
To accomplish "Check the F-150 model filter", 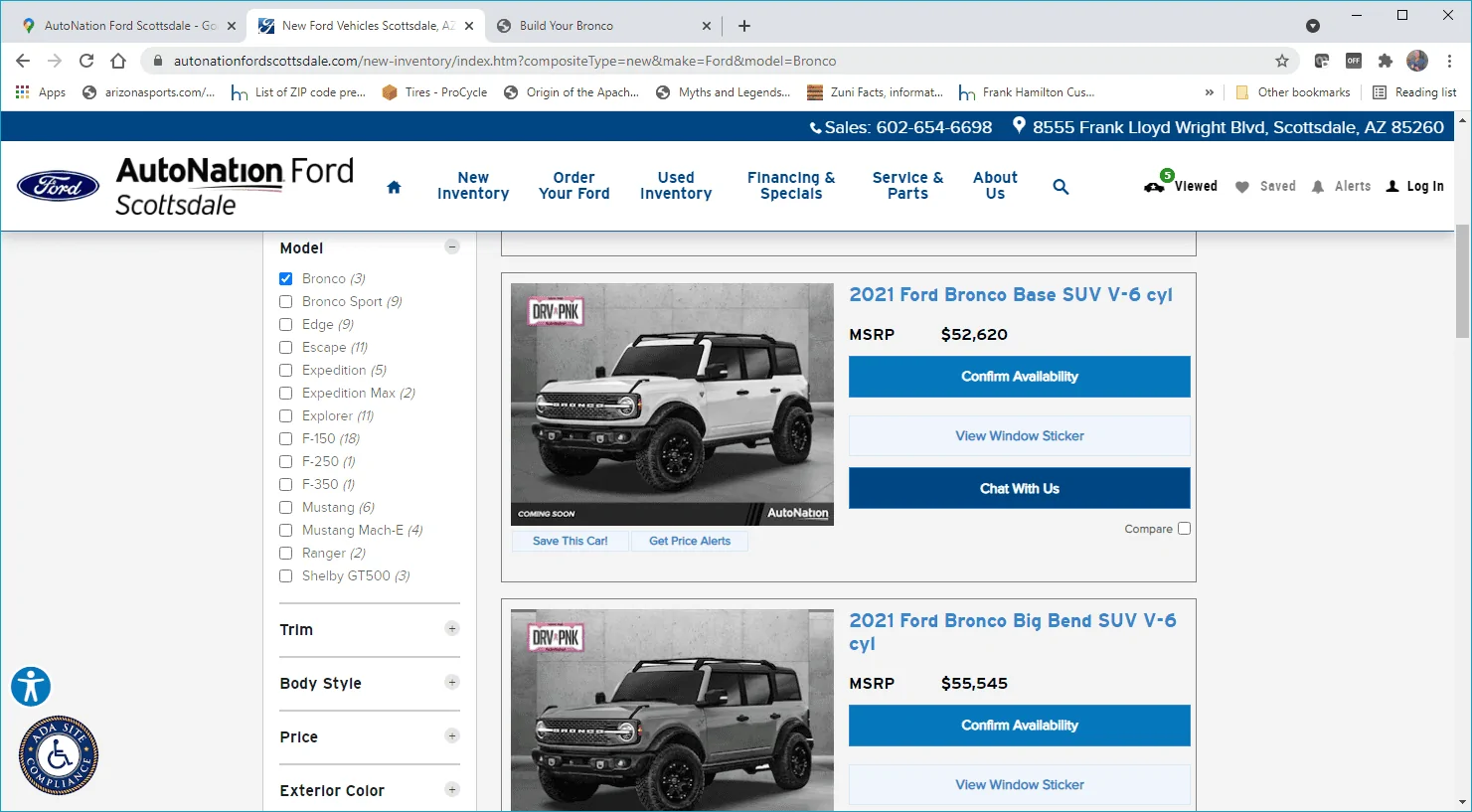I will tap(286, 439).
